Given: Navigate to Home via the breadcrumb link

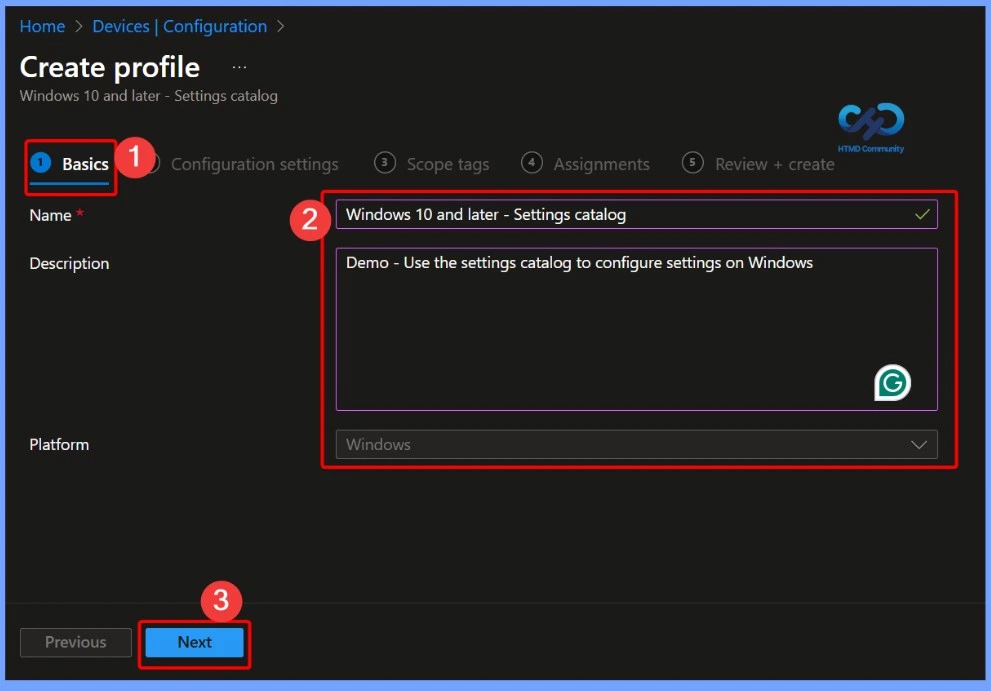Looking at the screenshot, I should tap(42, 26).
